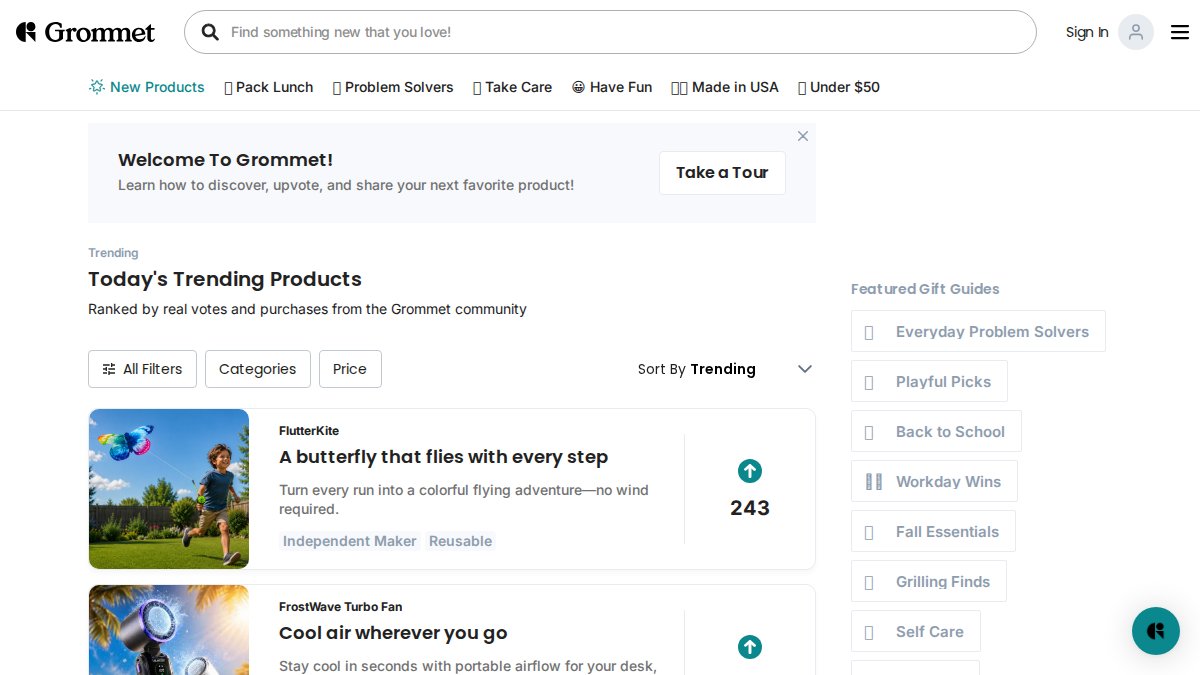Click Sign In link
The height and width of the screenshot is (675, 1200).
(1087, 32)
